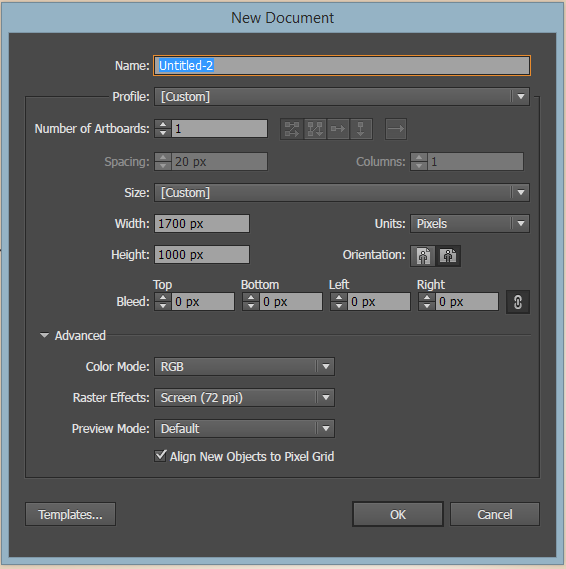The height and width of the screenshot is (569, 566).
Task: Click the Cancel button
Action: (x=495, y=514)
